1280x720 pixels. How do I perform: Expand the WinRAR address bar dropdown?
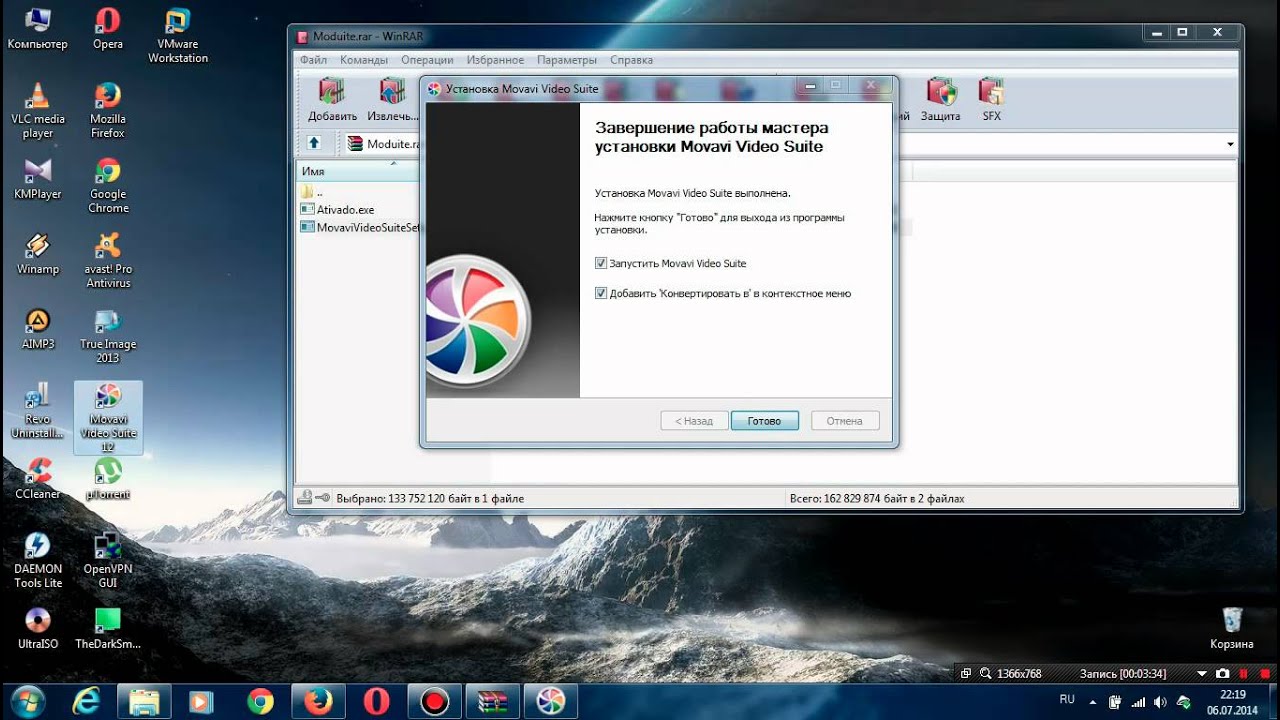[1230, 144]
